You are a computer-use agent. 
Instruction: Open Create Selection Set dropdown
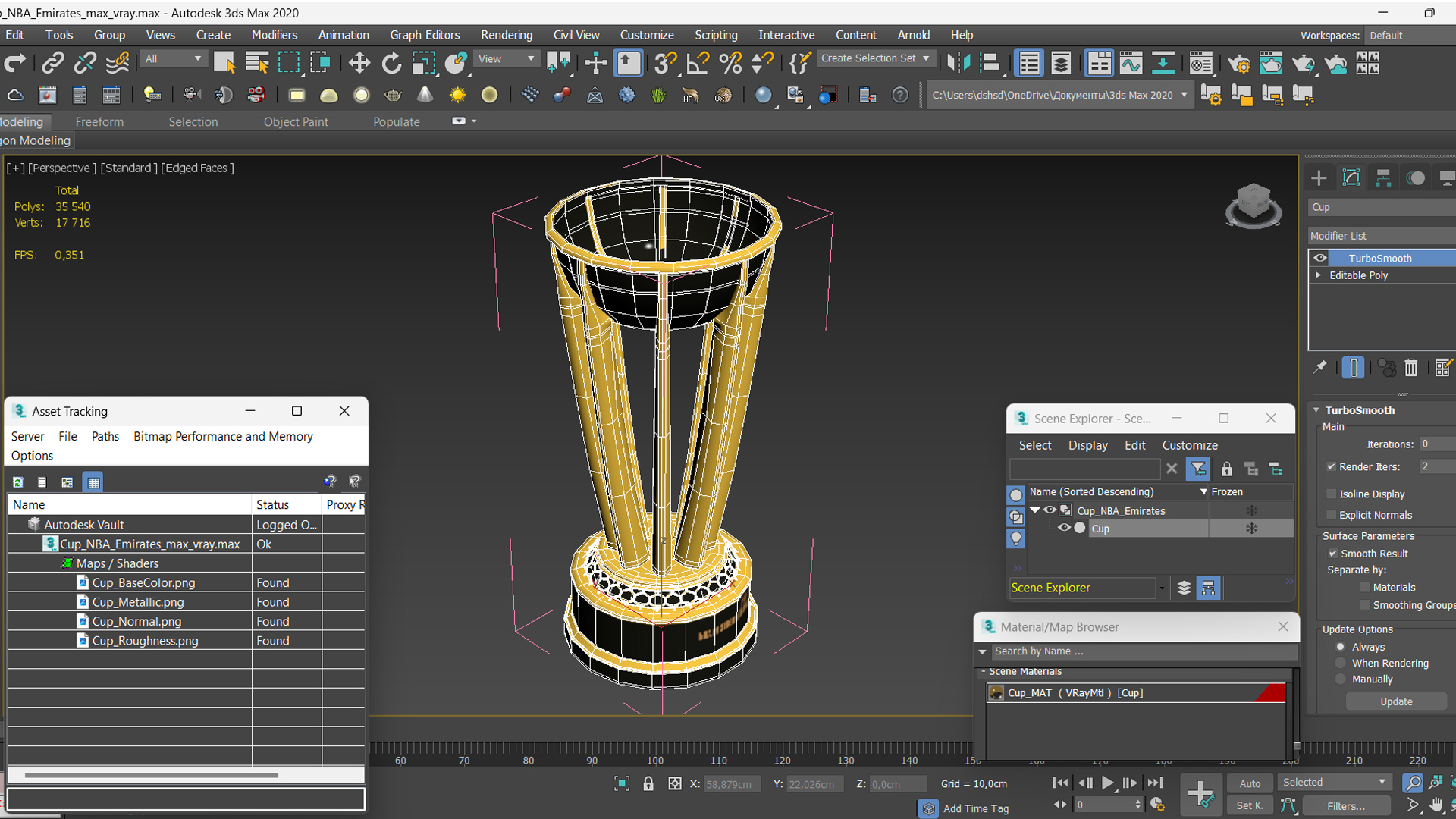[875, 58]
